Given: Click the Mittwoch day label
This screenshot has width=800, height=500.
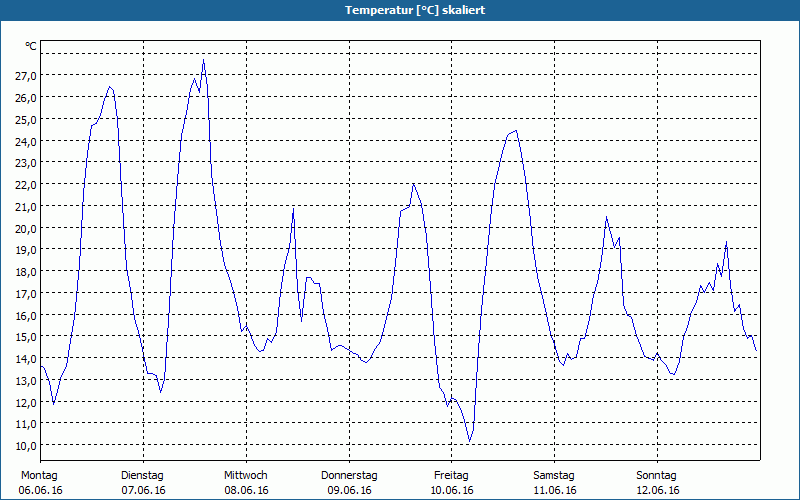Looking at the screenshot, I should coord(245,476).
